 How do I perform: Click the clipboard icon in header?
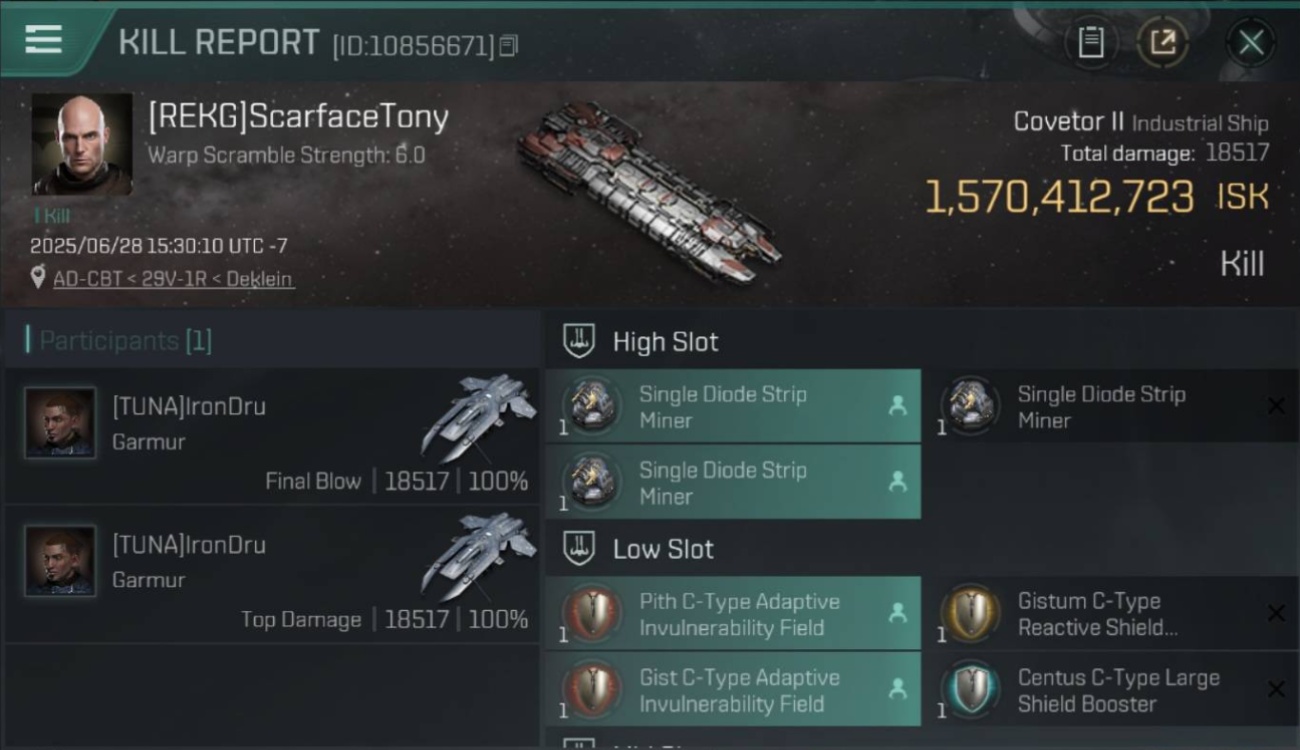[1090, 43]
